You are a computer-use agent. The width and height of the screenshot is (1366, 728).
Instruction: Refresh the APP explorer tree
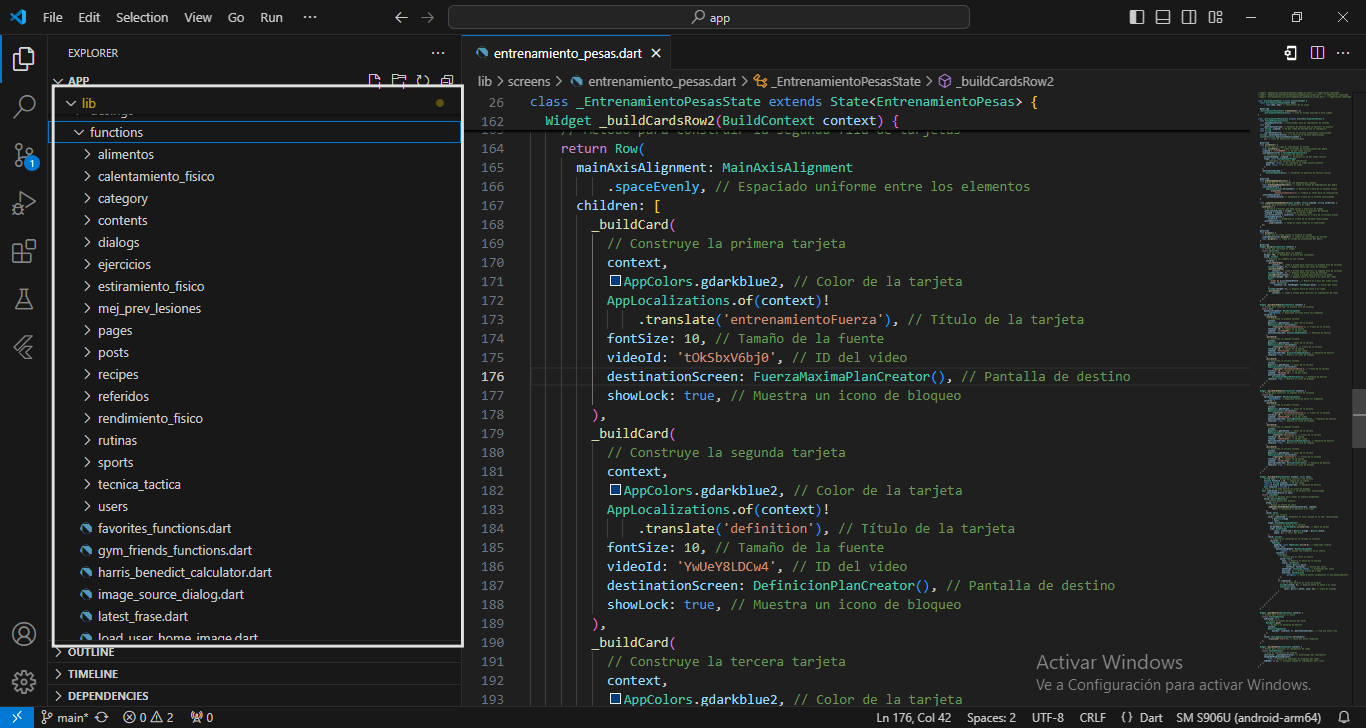point(423,81)
